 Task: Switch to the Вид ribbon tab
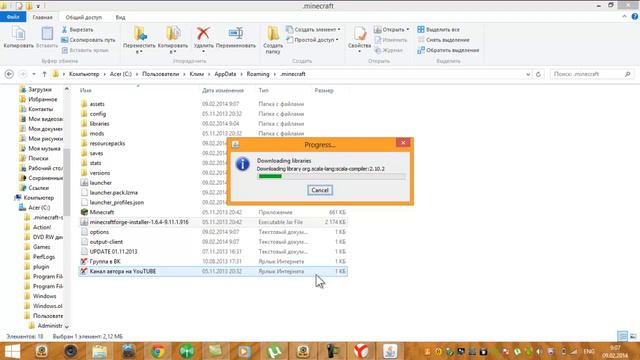(120, 17)
